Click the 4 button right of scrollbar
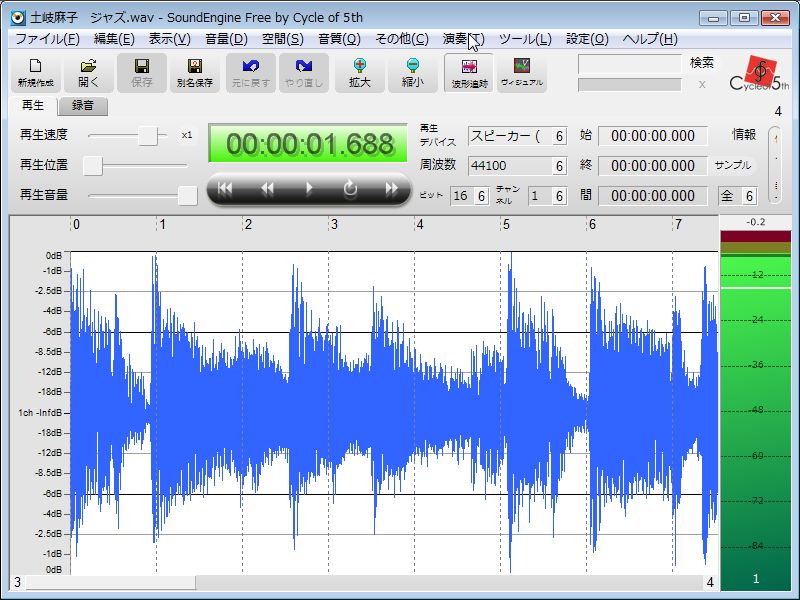 (x=710, y=583)
